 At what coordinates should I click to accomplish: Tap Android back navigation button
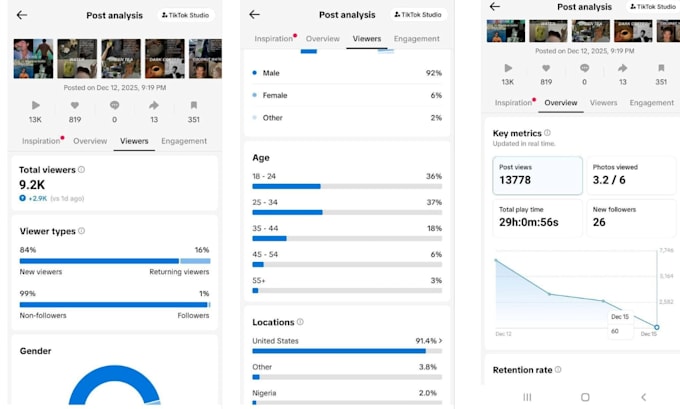(644, 397)
